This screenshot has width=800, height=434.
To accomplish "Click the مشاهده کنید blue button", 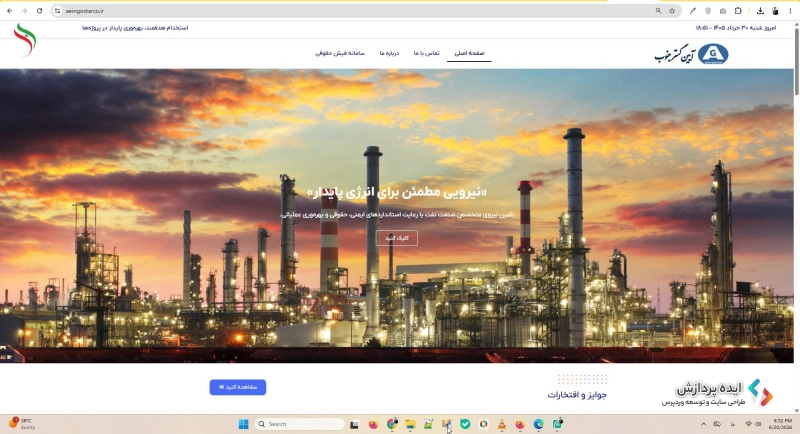I will (238, 387).
